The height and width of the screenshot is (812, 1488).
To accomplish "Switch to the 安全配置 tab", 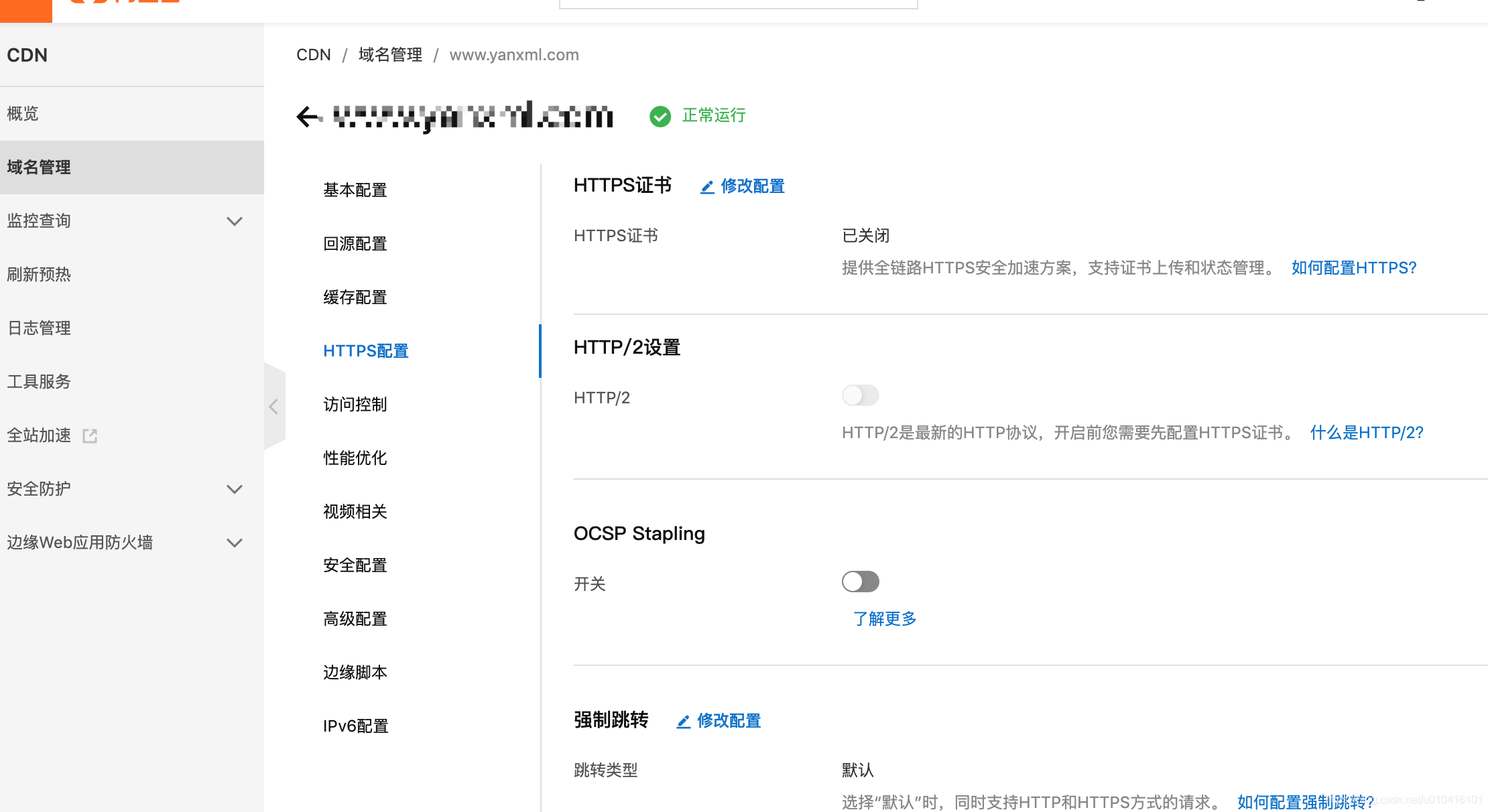I will tap(355, 565).
